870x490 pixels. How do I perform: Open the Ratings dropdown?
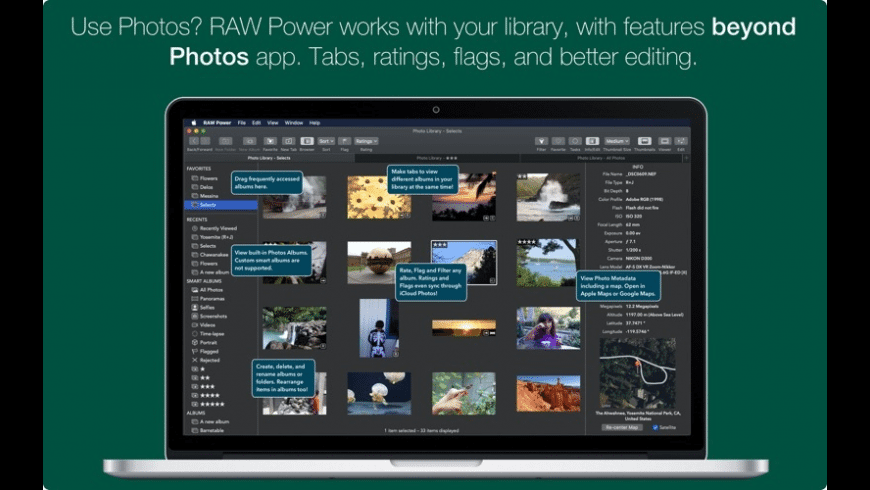[x=366, y=142]
